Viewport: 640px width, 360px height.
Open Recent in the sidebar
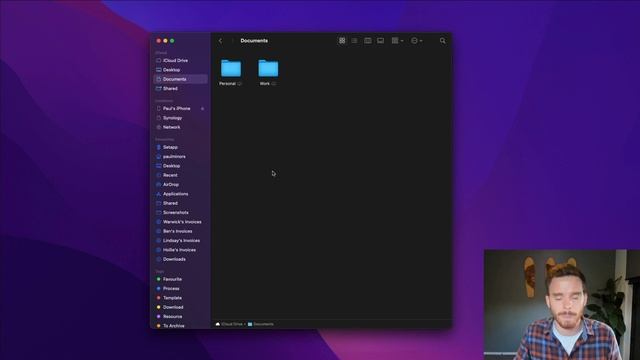pyautogui.click(x=180, y=175)
